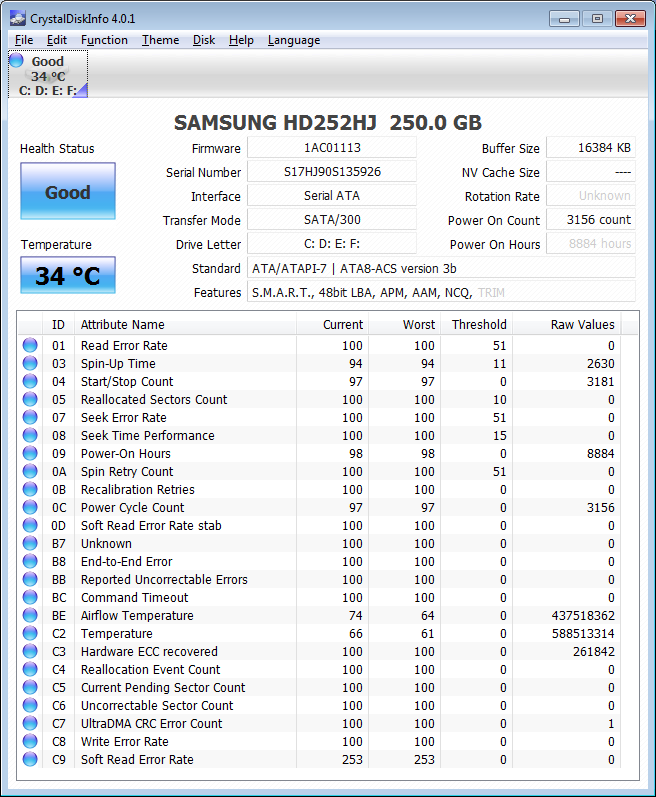Click the status icon for Write Error Rate
The height and width of the screenshot is (797, 656).
[30, 741]
